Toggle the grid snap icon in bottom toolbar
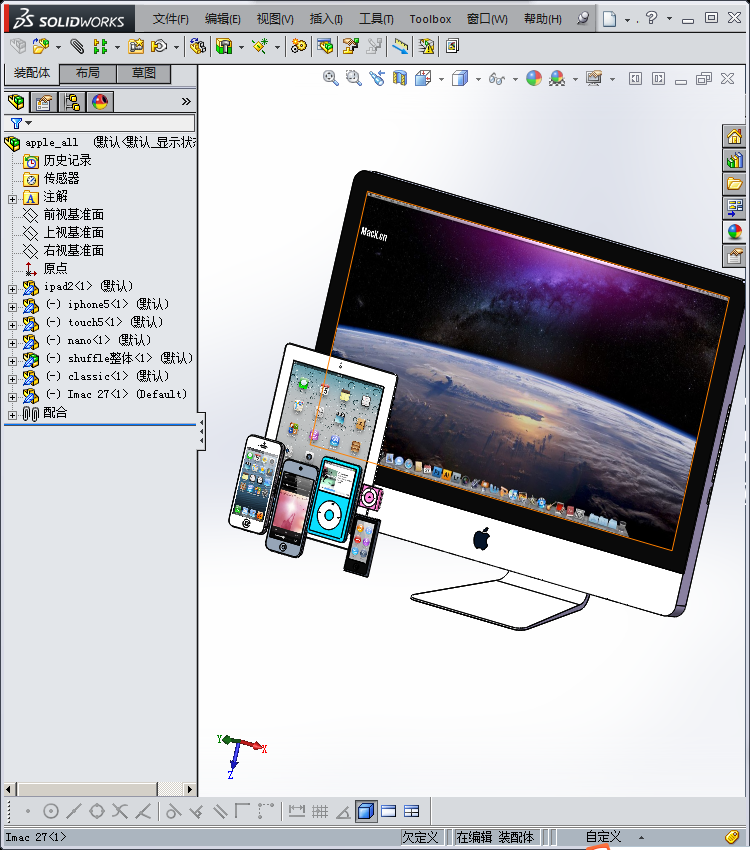750x850 pixels. click(x=320, y=812)
